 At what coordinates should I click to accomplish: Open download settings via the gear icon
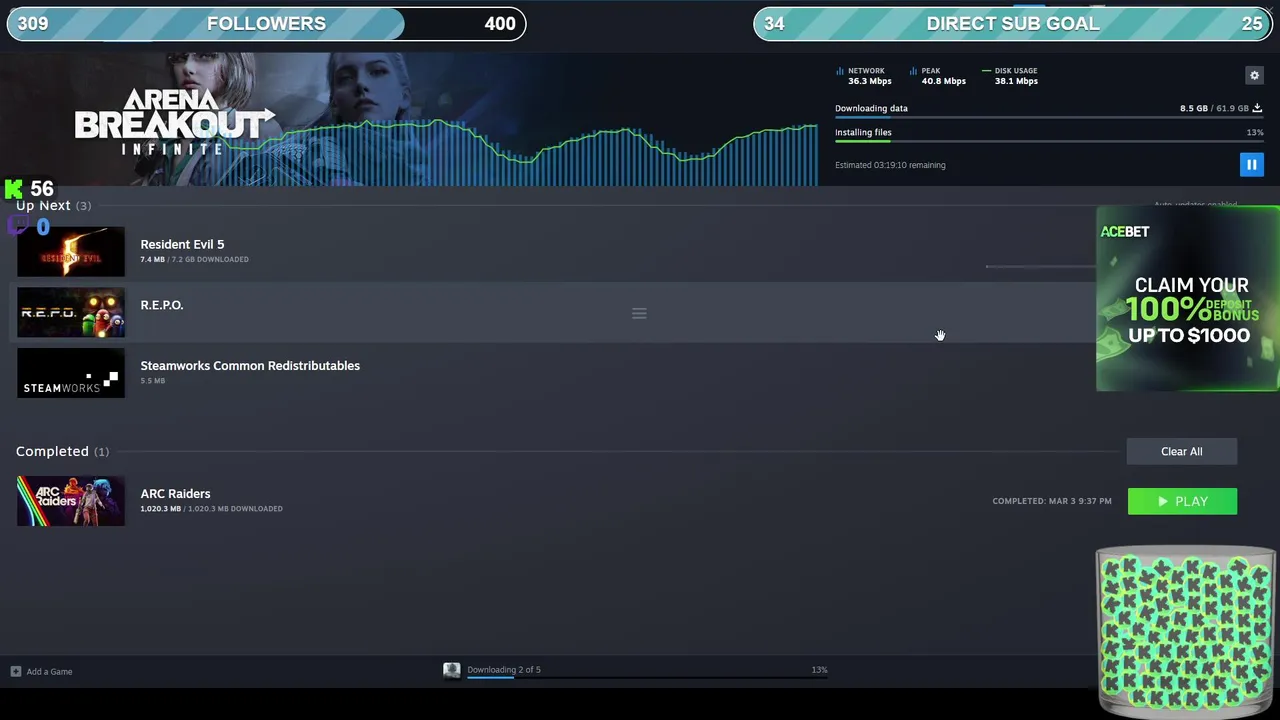click(1254, 75)
